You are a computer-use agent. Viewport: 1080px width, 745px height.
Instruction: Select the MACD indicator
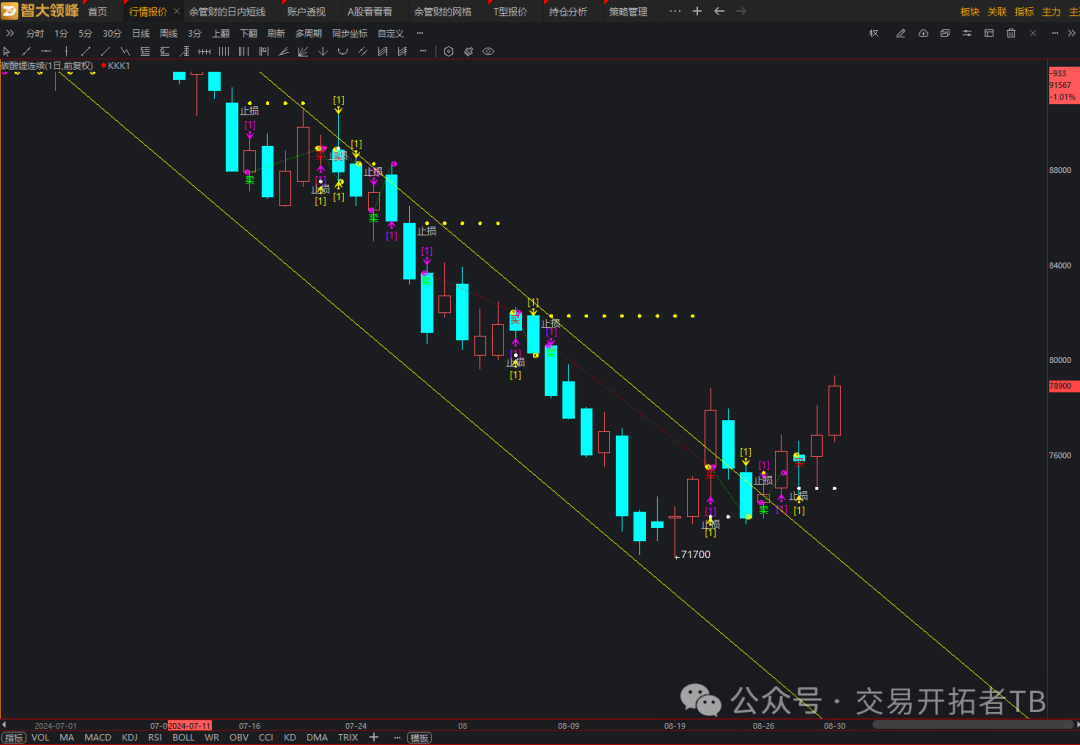pyautogui.click(x=98, y=737)
